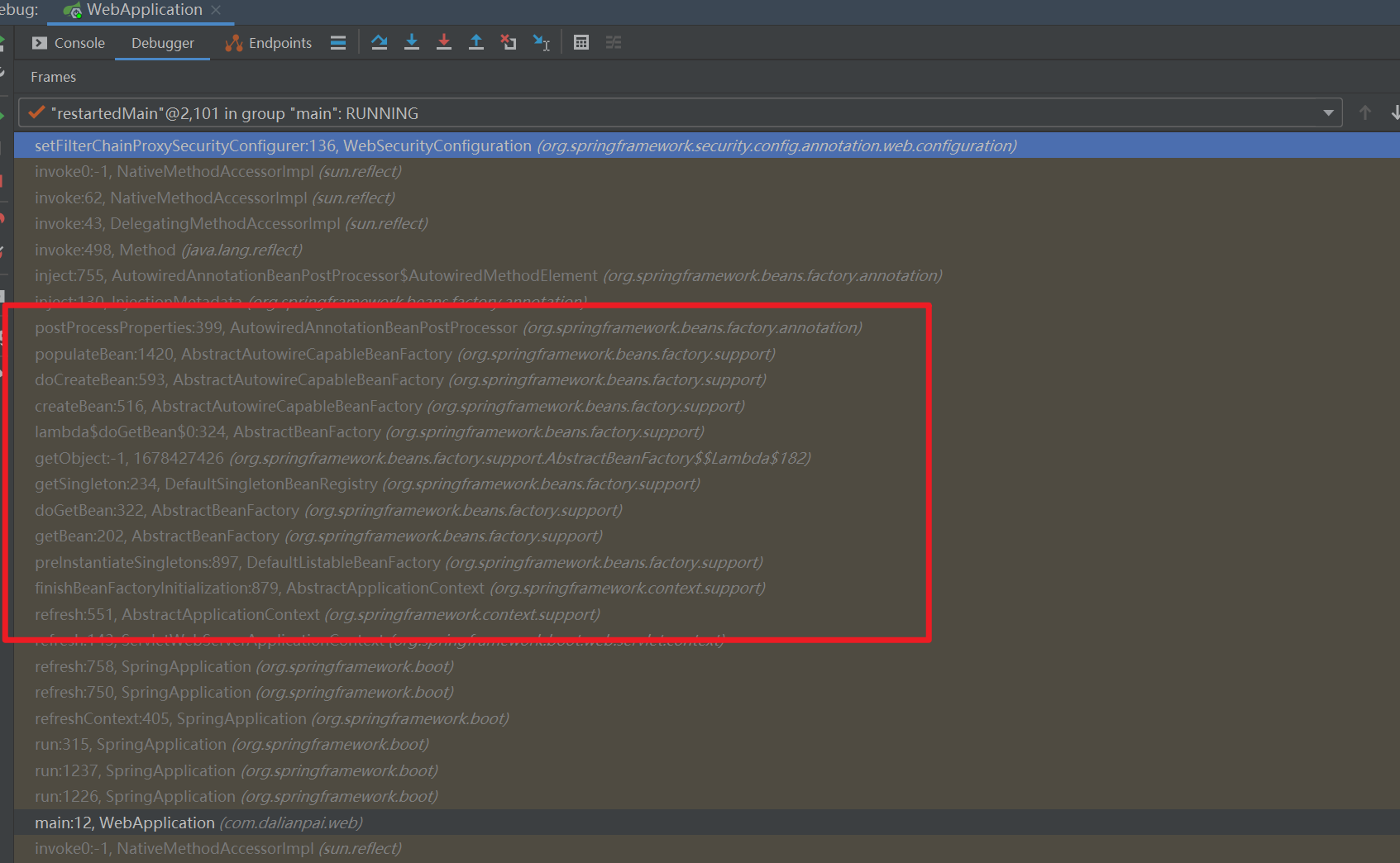This screenshot has height=863, width=1400.
Task: Select bottom invoke0:-1 frame under main:12
Action: coord(706,849)
